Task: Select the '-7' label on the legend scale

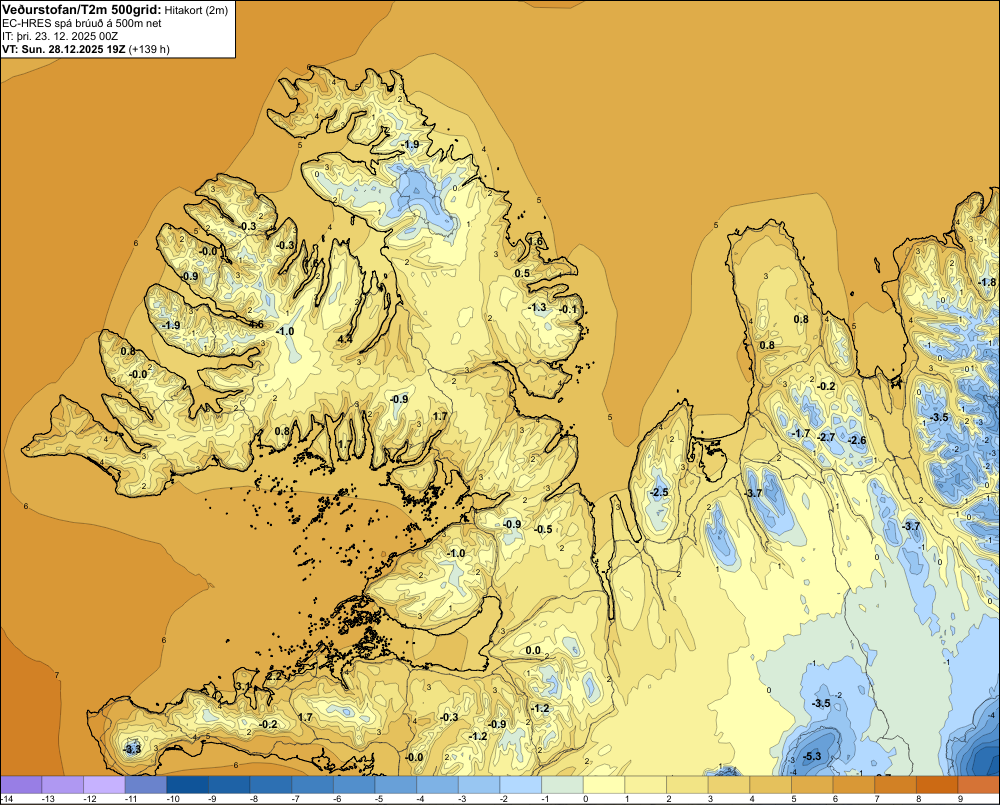Action: click(297, 799)
